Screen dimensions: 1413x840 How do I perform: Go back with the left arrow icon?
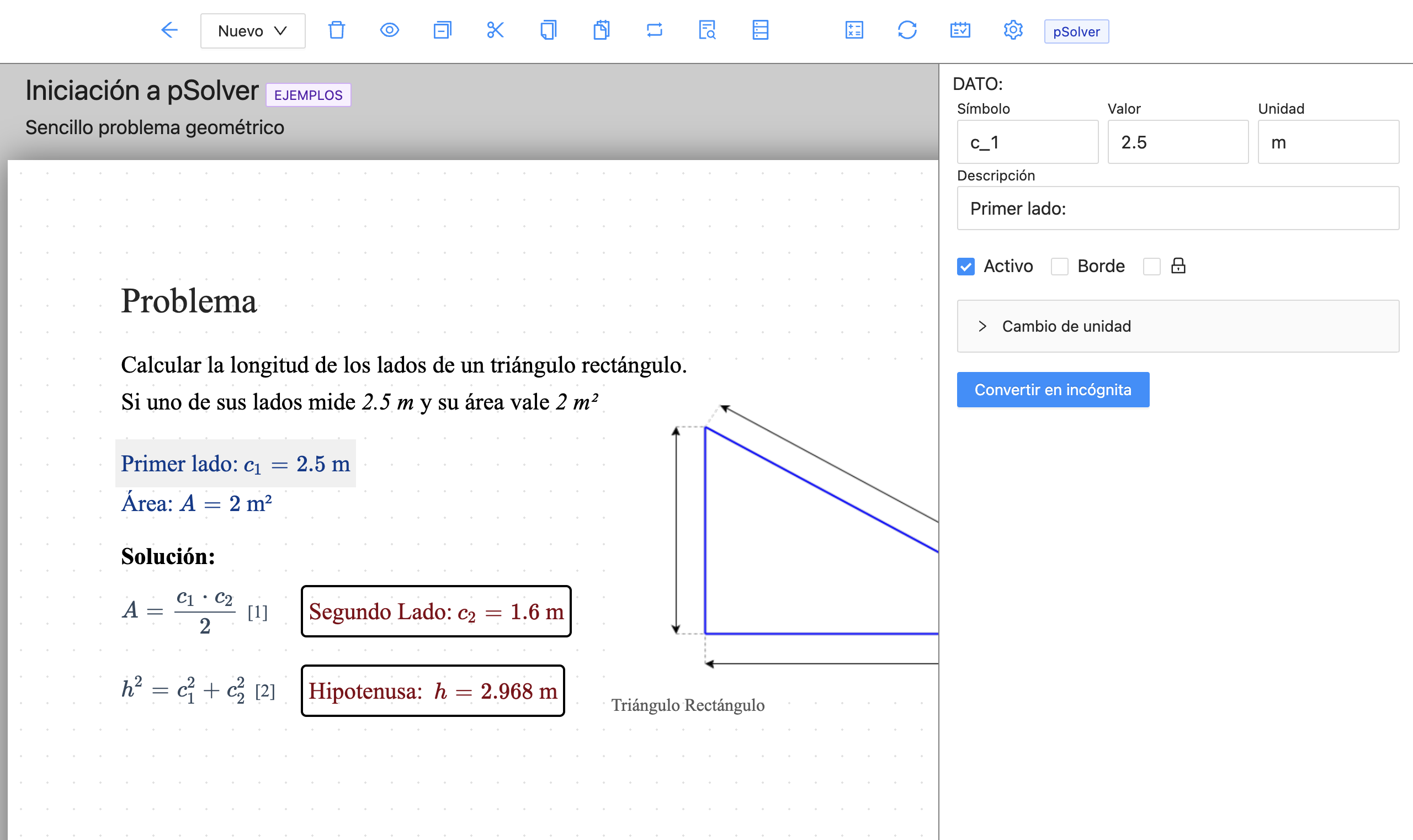click(169, 30)
